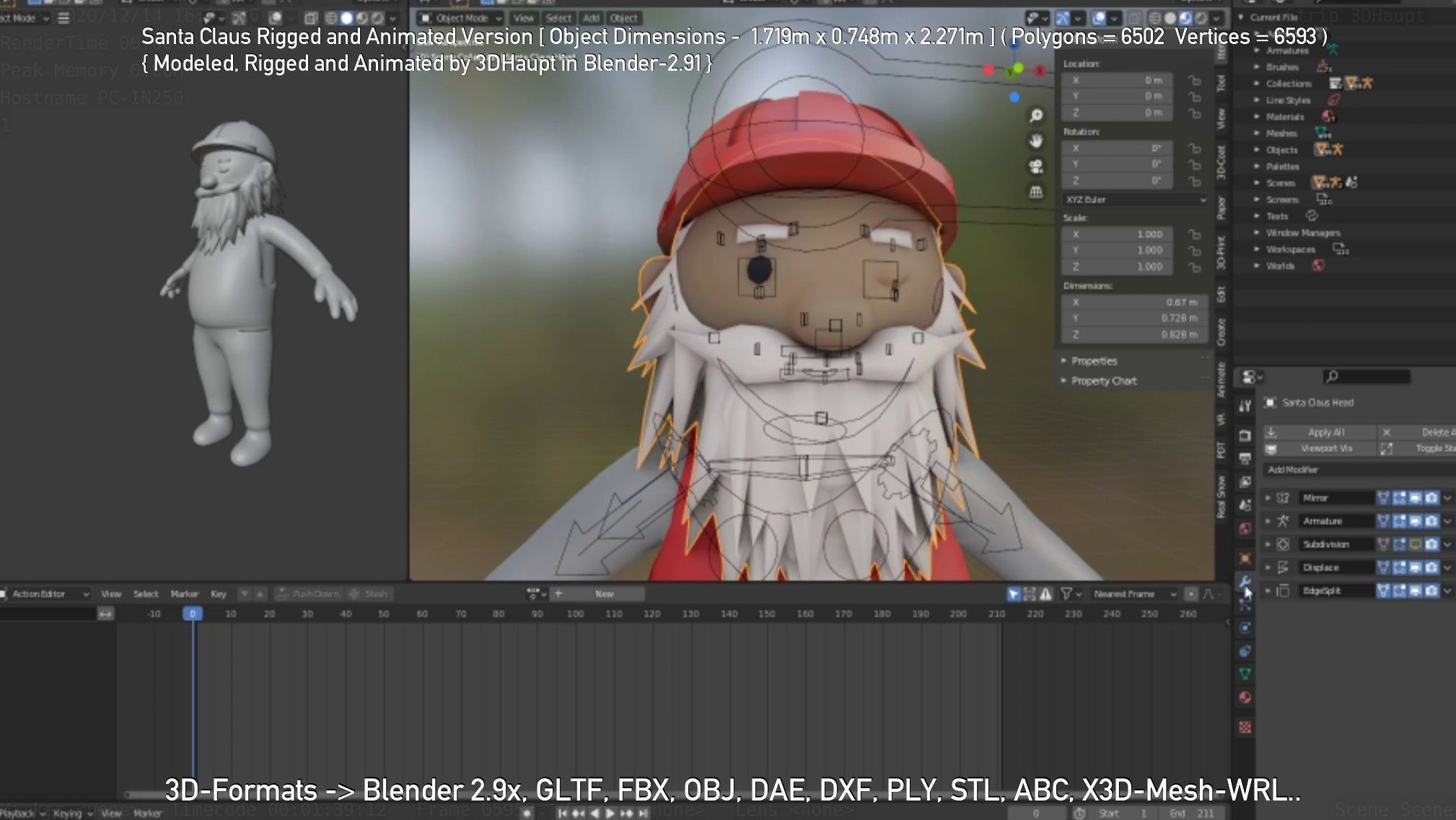Viewport: 1456px width, 820px height.
Task: Toggle the camera view icon
Action: 1036,167
